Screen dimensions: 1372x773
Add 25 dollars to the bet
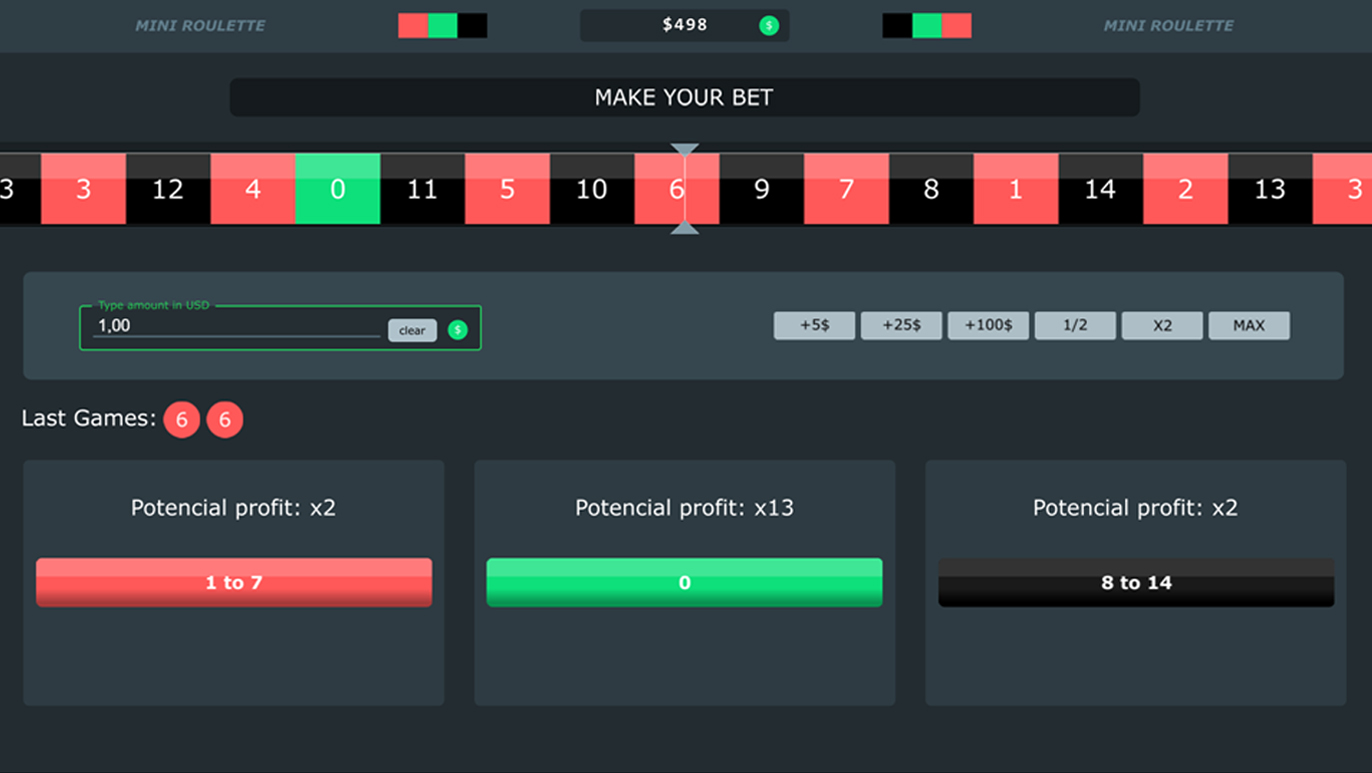click(901, 325)
